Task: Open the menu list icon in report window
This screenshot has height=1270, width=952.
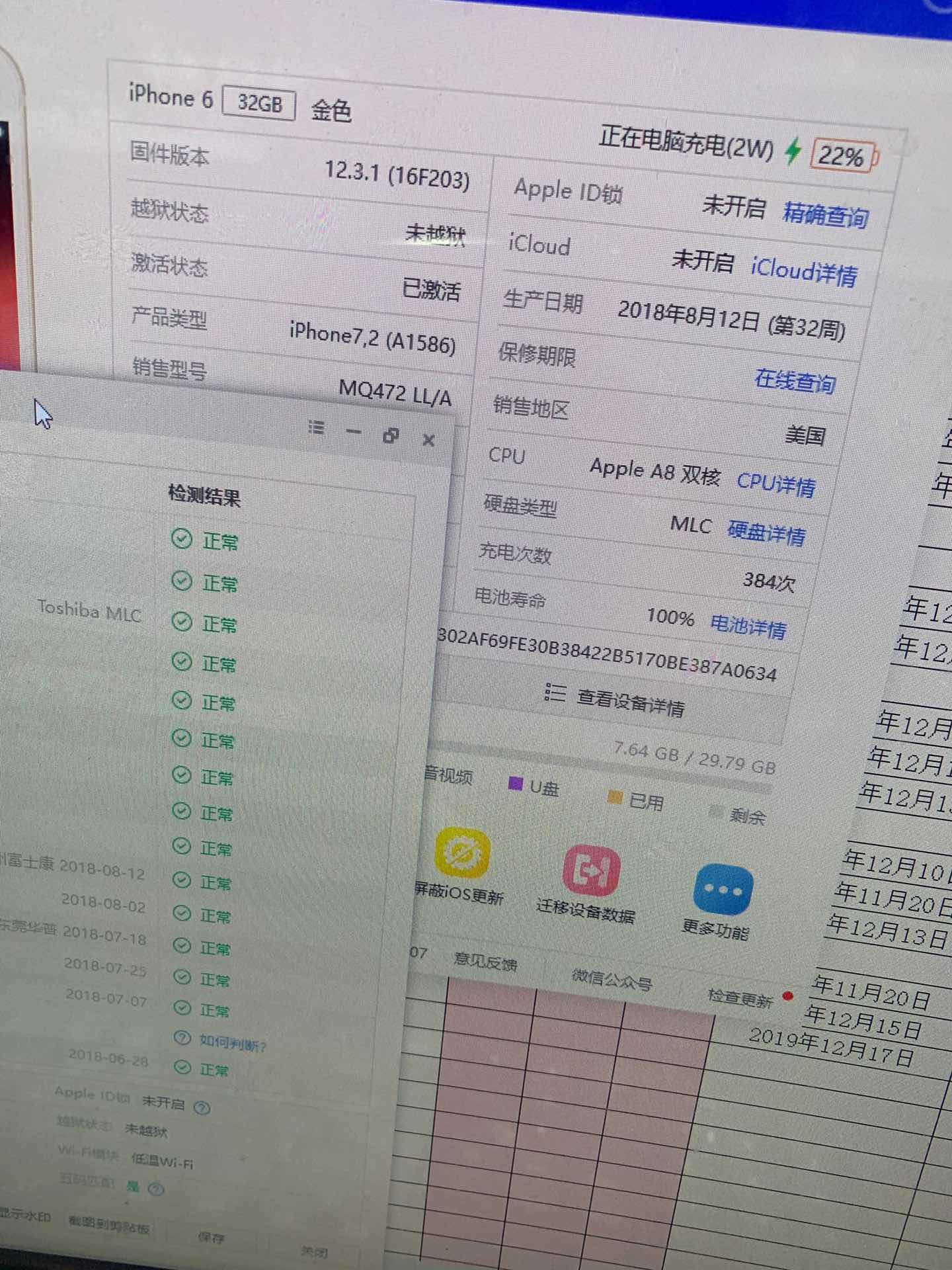Action: 317,428
